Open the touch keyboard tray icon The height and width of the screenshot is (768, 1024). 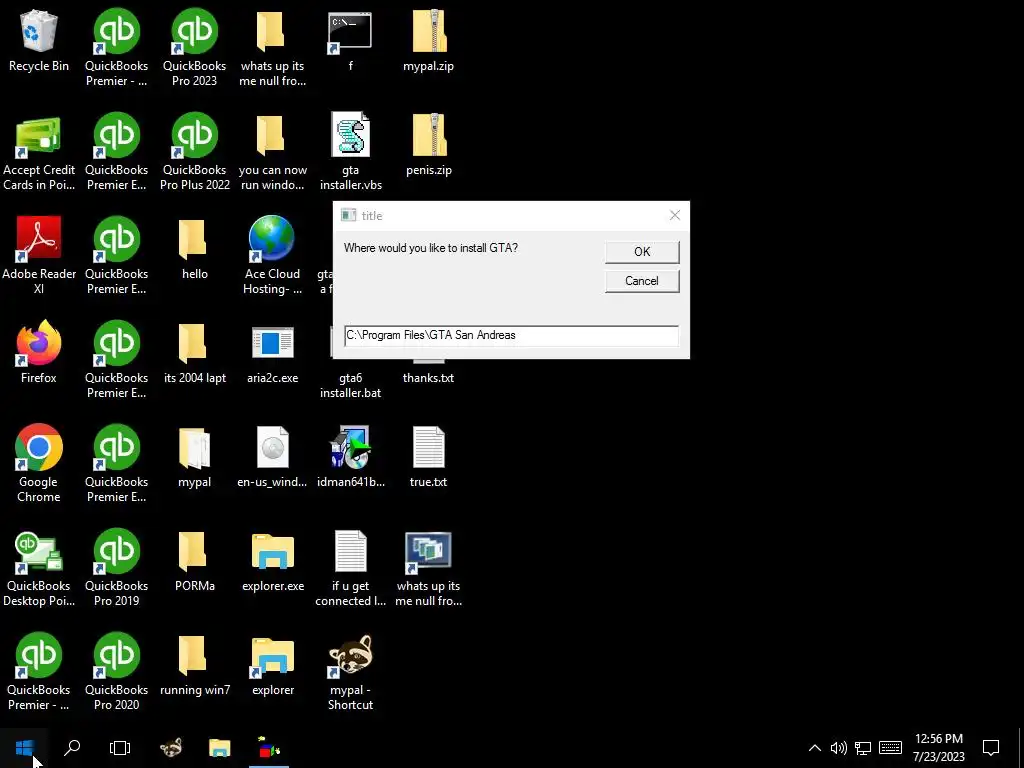891,748
